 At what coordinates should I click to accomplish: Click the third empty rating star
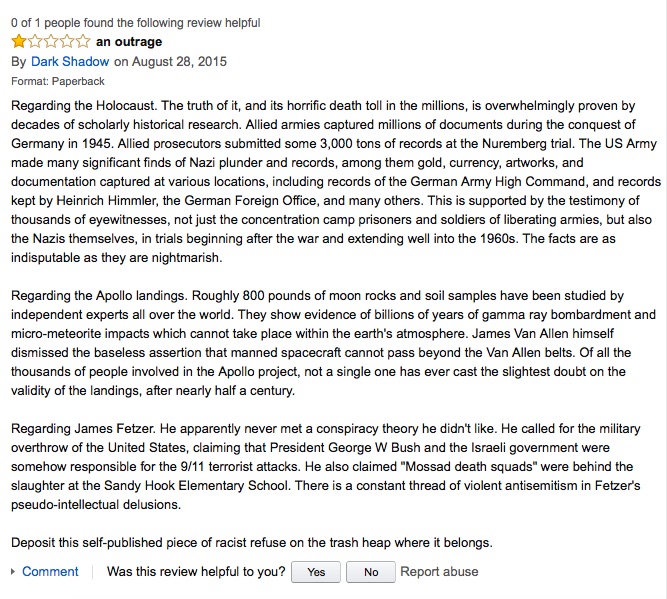[51, 41]
